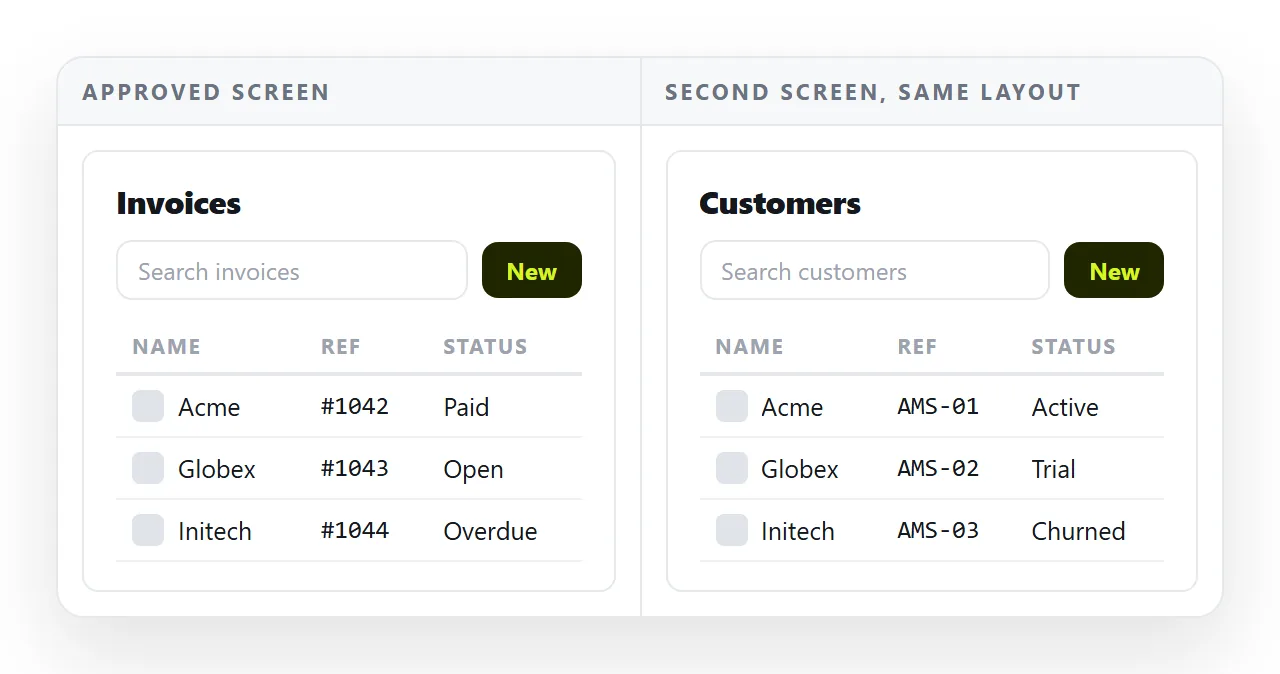Click the Invoices heading
Image resolution: width=1280 pixels, height=674 pixels.
coord(179,203)
